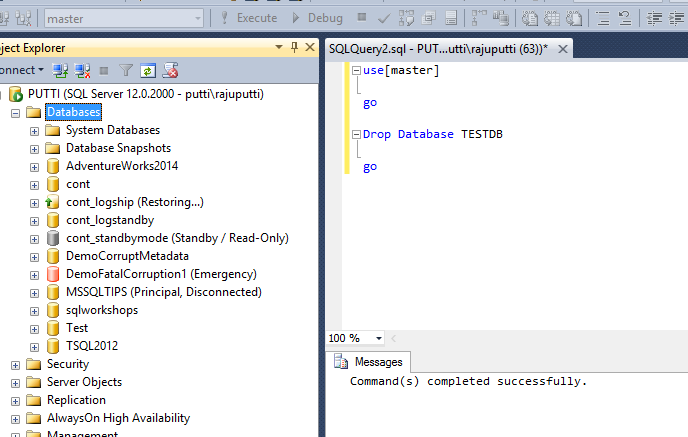Close the Object Explorer panel
The image size is (688, 437).
tap(310, 47)
